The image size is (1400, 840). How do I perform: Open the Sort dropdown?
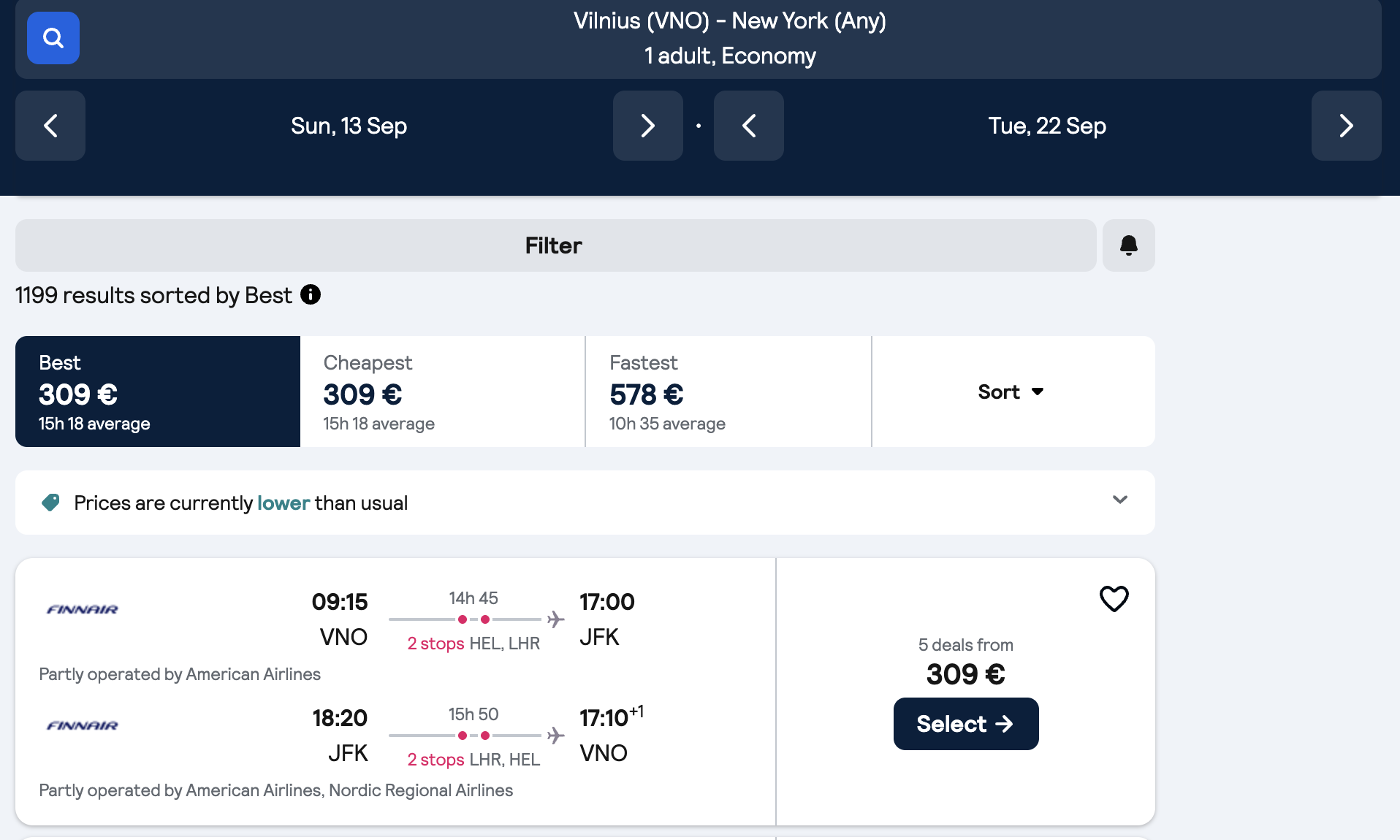point(1012,392)
